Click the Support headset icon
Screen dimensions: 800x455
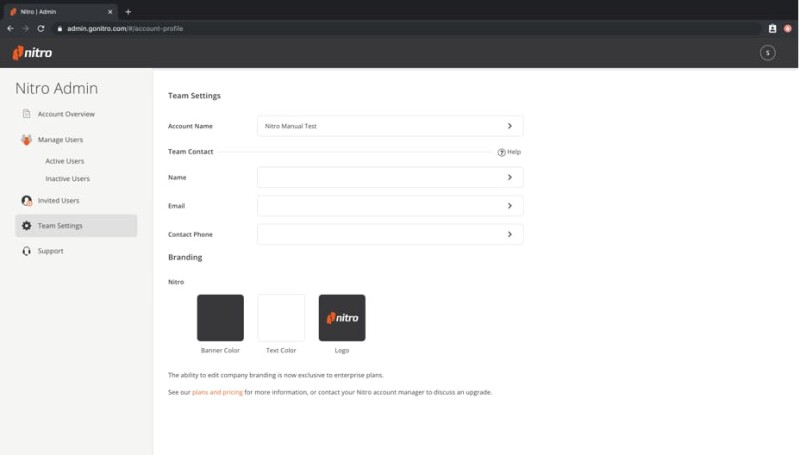[27, 251]
